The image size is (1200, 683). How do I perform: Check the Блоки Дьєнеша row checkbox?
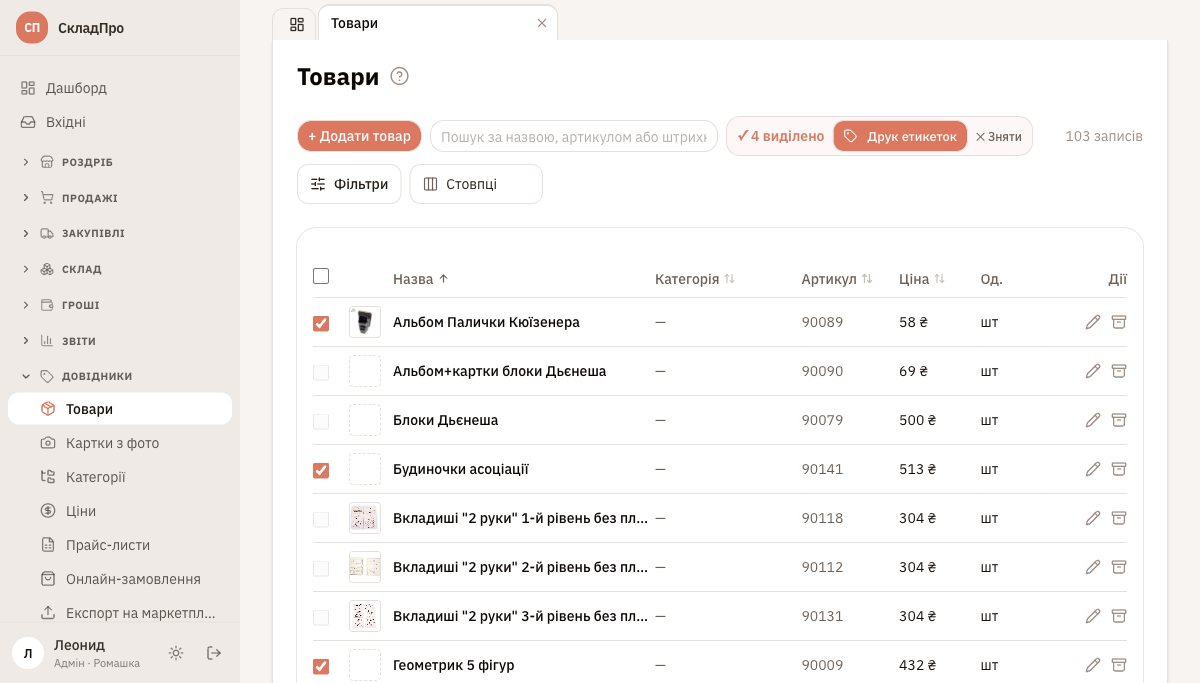pos(321,421)
